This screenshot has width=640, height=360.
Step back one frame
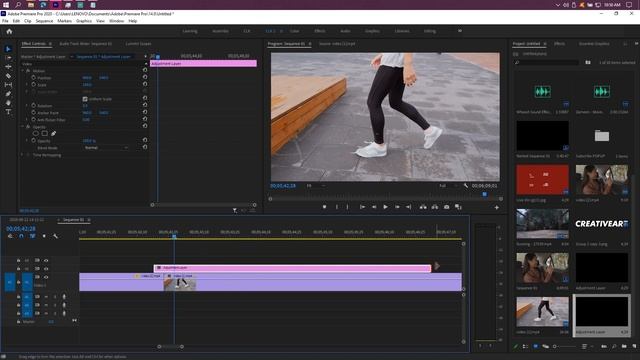click(x=374, y=207)
